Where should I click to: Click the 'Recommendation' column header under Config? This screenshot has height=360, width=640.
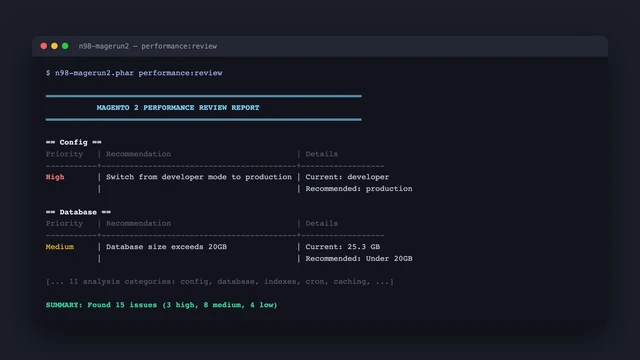(x=138, y=154)
